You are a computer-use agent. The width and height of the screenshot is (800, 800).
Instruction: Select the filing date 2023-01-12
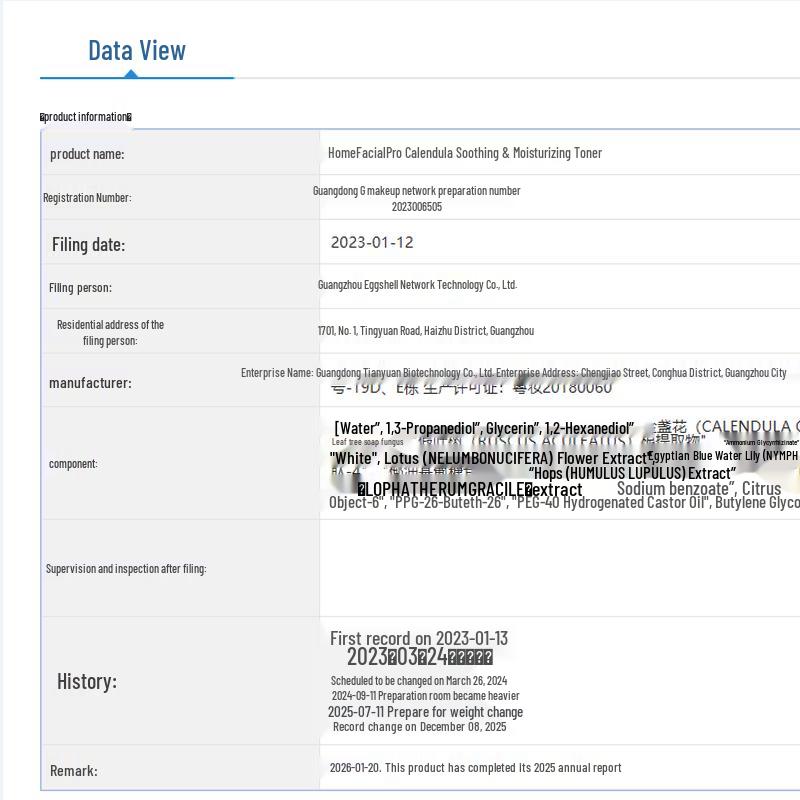point(372,242)
